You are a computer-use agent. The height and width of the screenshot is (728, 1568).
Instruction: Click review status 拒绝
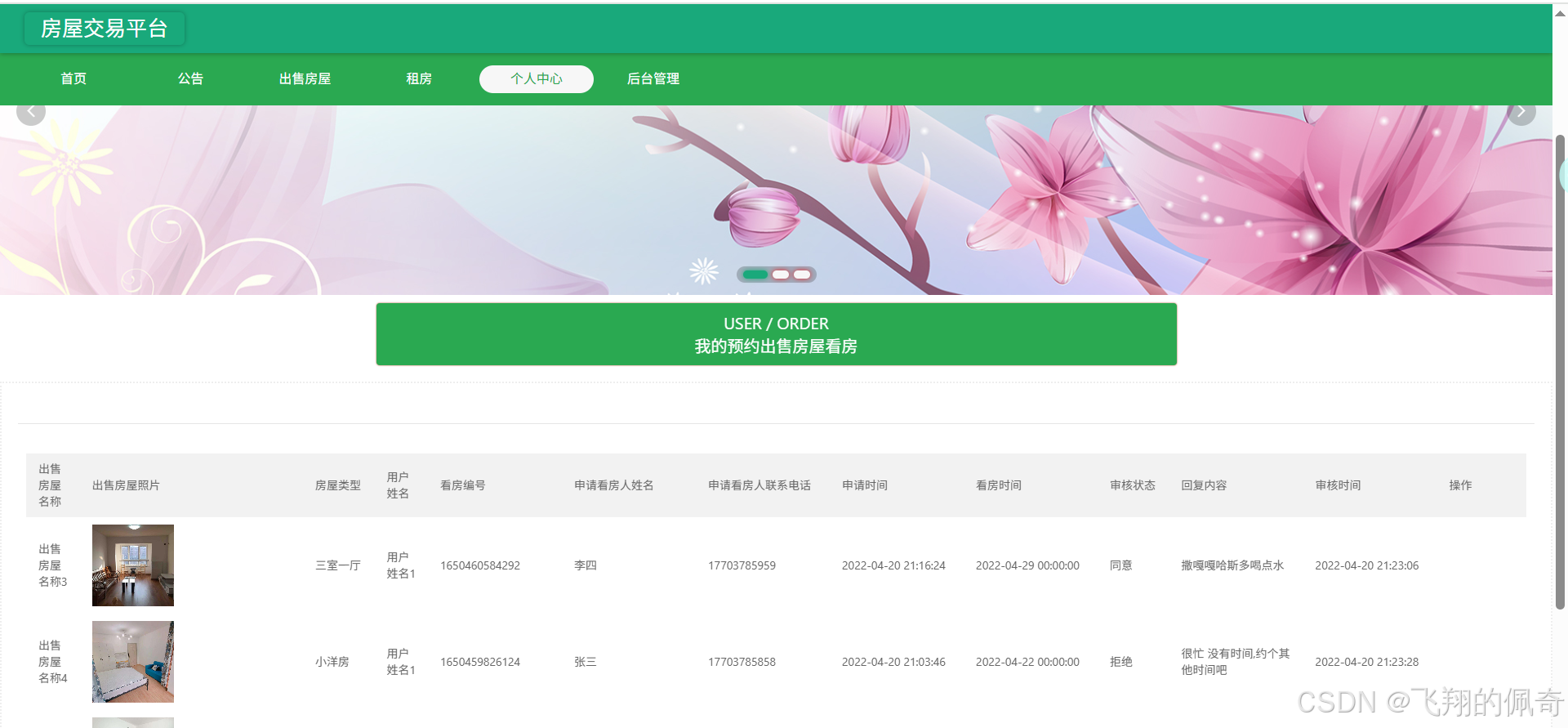tap(1121, 662)
